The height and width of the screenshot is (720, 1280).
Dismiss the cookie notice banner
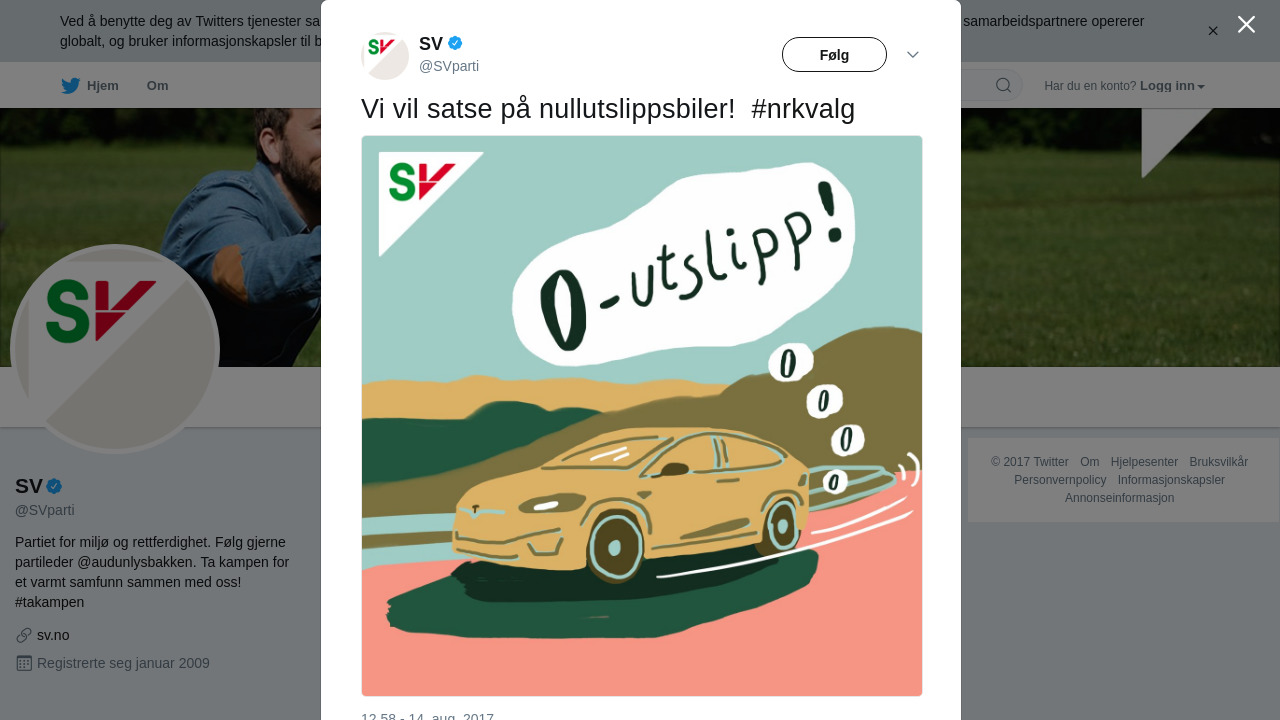click(x=1213, y=31)
